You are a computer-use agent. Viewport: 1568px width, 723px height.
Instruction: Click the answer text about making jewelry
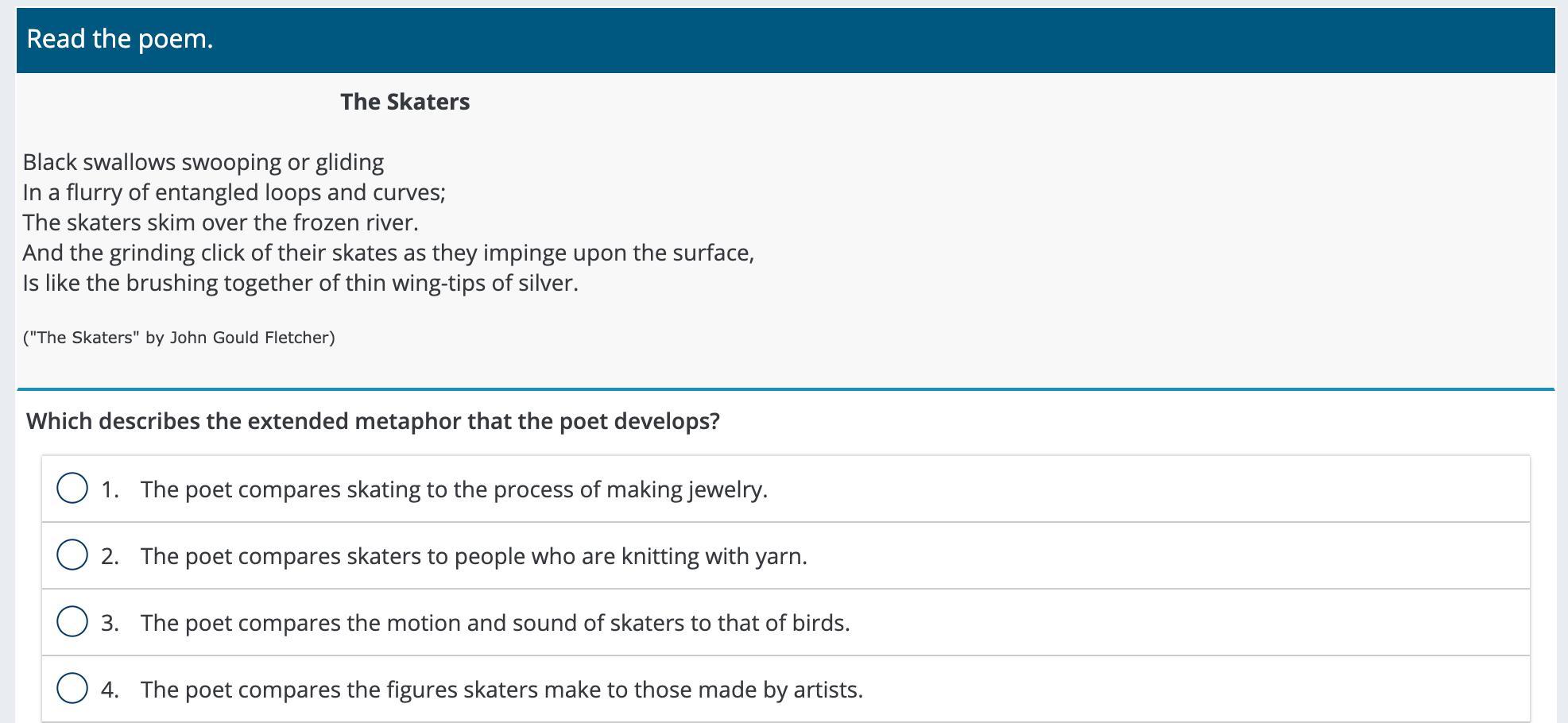coord(454,489)
